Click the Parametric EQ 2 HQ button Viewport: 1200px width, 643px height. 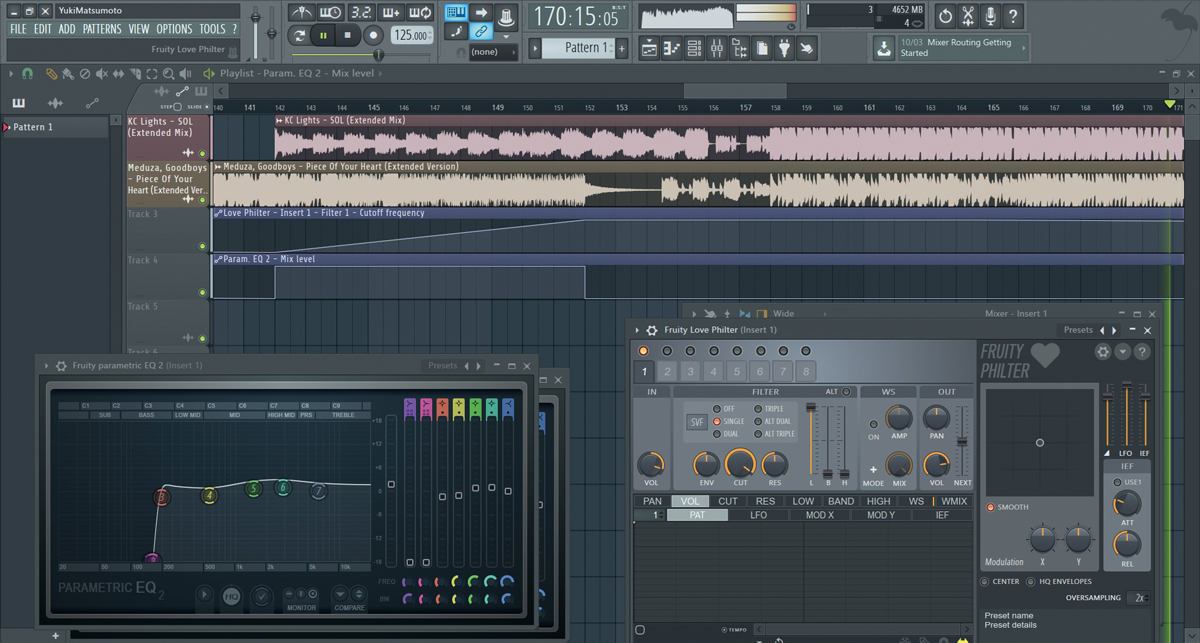(232, 596)
